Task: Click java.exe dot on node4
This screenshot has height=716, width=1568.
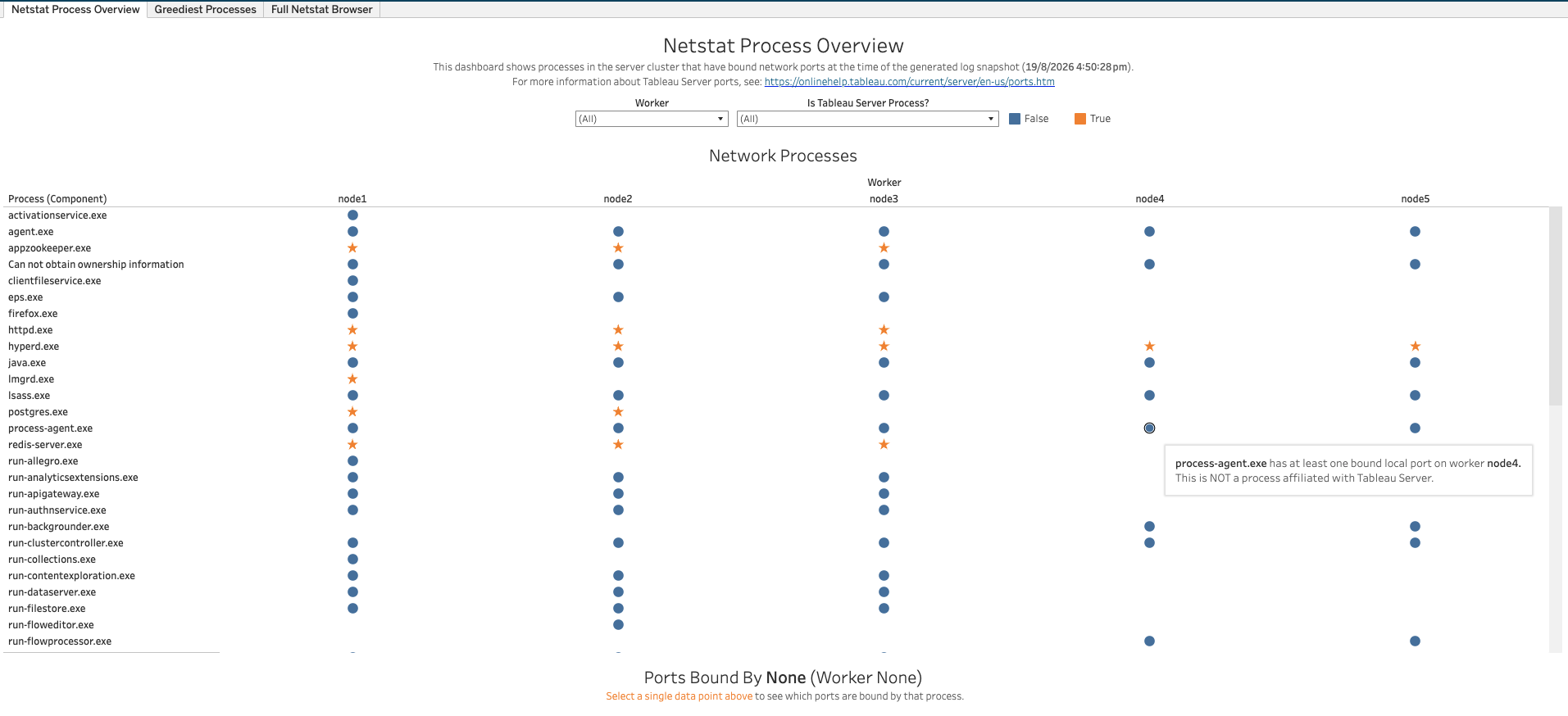Action: pyautogui.click(x=1149, y=363)
